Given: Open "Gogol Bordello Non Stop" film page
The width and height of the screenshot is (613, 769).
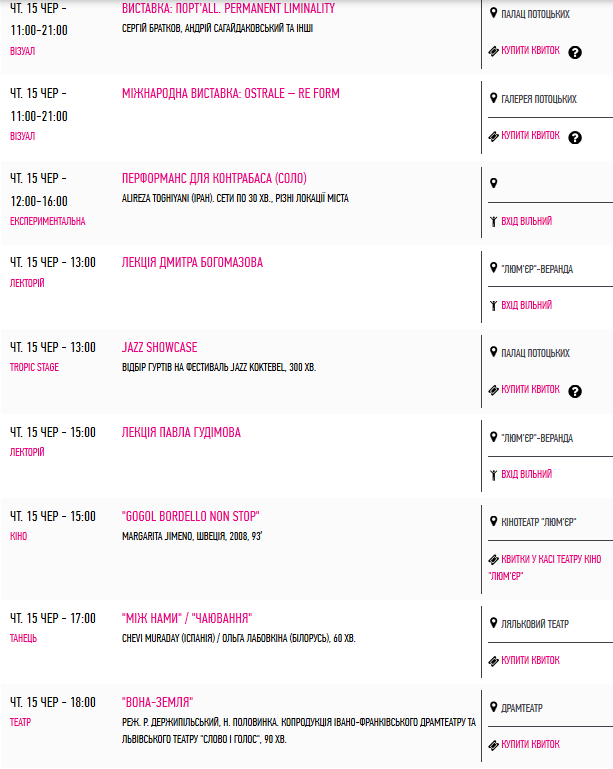Looking at the screenshot, I should (x=190, y=516).
